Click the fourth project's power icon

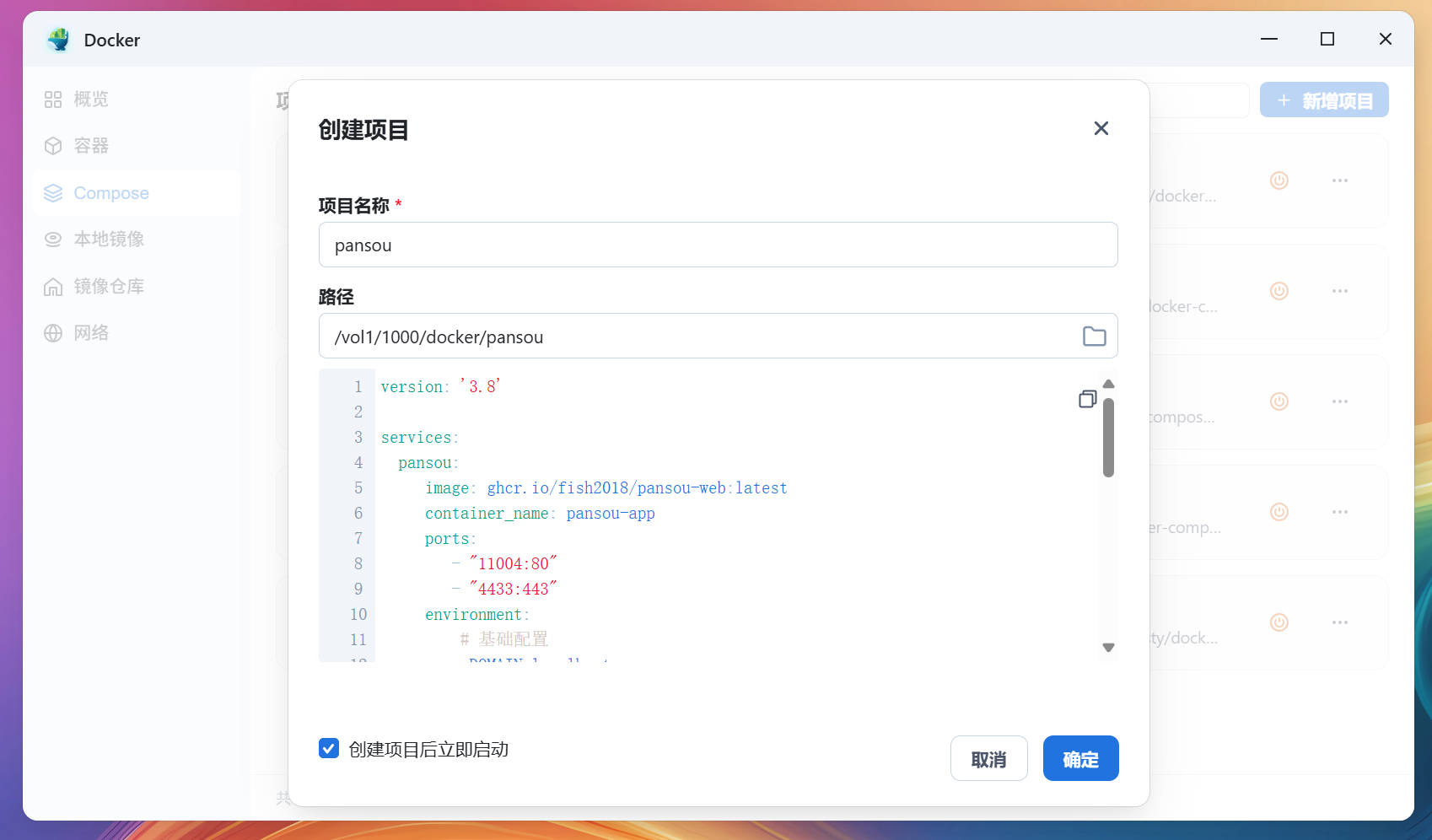click(x=1279, y=512)
